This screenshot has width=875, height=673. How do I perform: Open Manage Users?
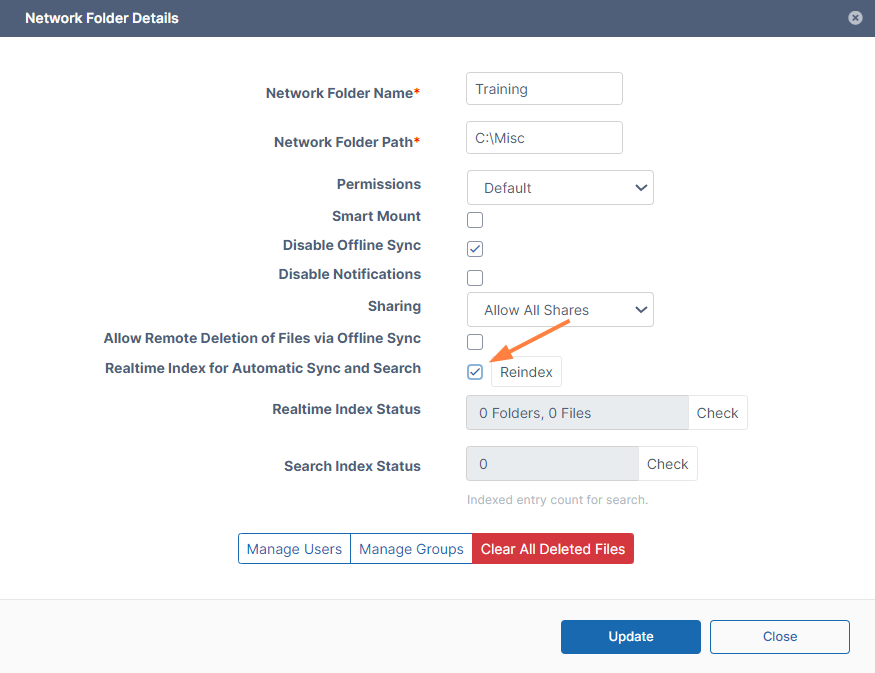pos(294,549)
